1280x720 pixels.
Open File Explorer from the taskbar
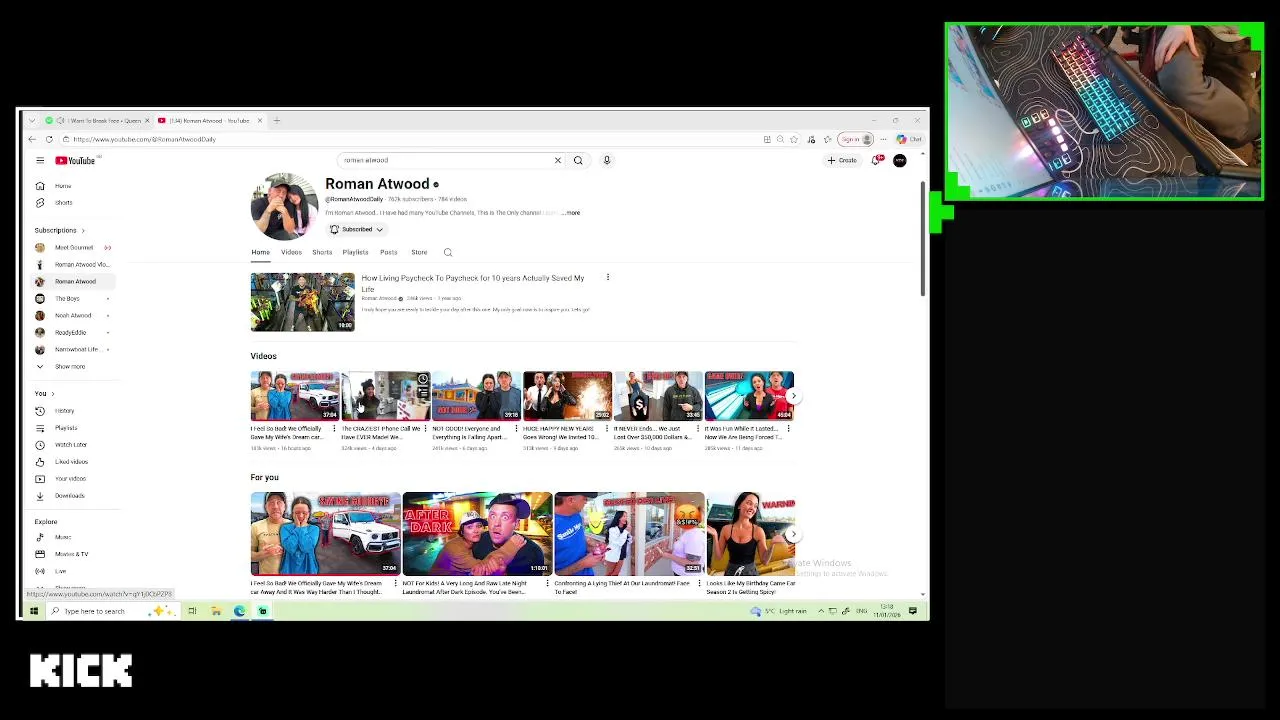click(216, 611)
